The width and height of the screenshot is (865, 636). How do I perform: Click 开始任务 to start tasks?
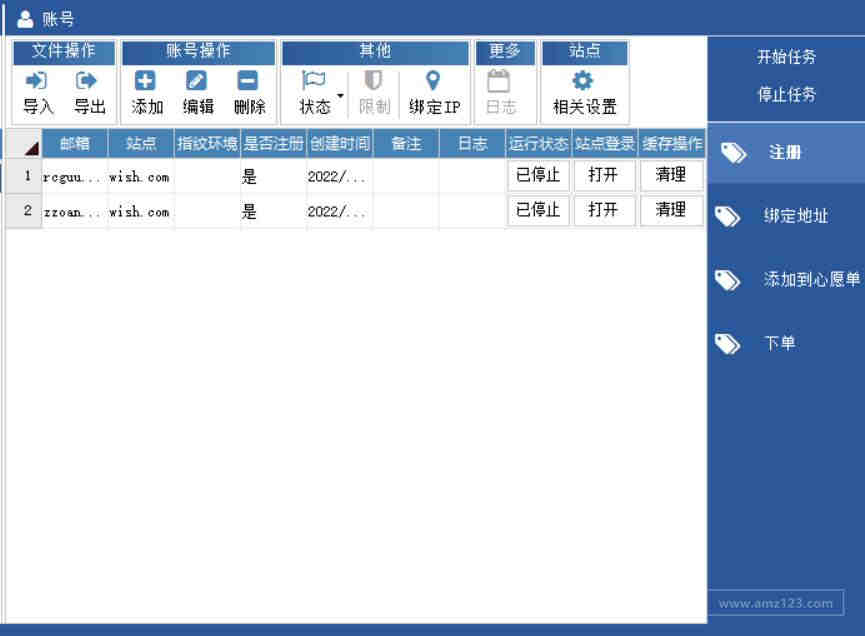[786, 56]
